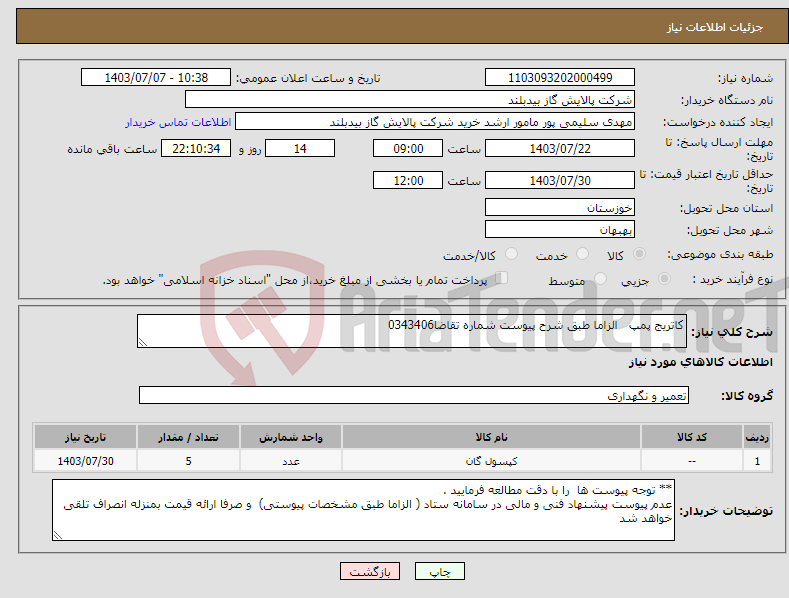Image resolution: width=789 pixels, height=598 pixels.
Task: Click the واحد شمارش column header
Action: click(x=291, y=437)
